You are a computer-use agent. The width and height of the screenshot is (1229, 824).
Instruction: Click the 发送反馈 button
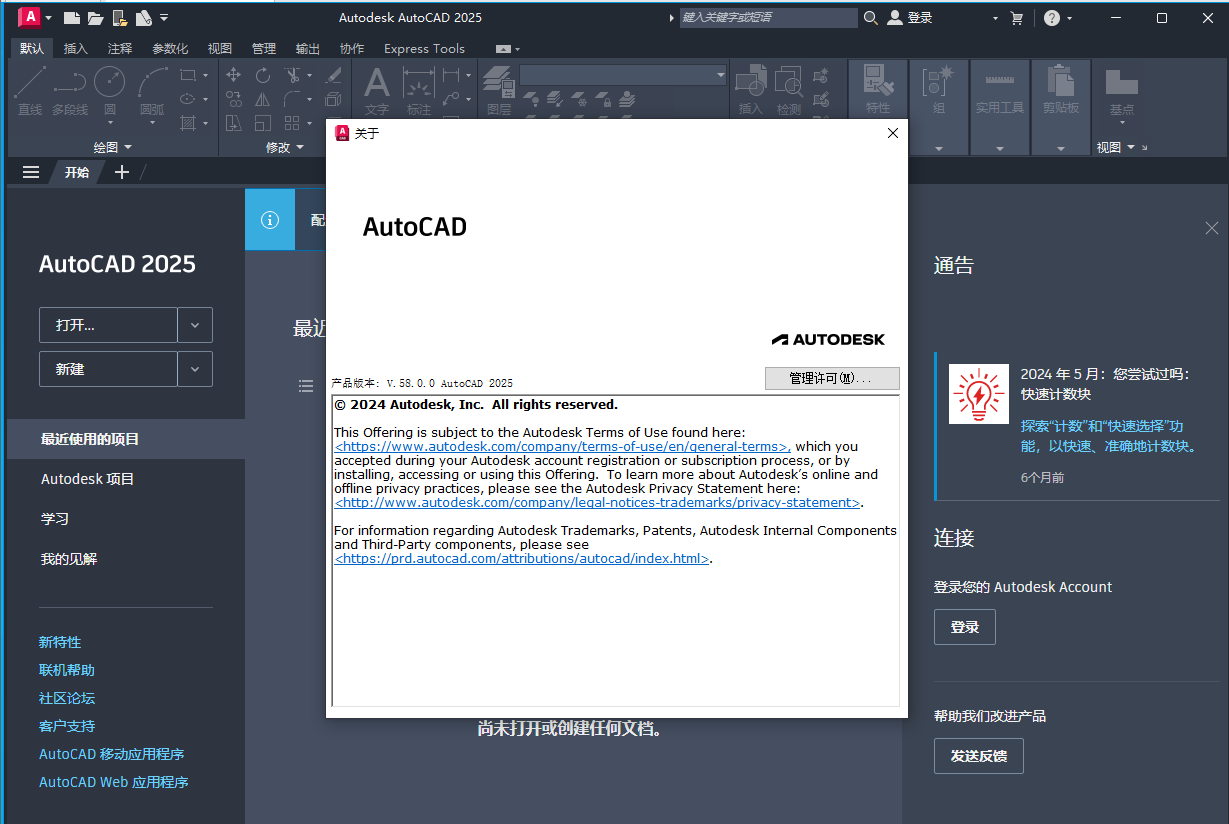pyautogui.click(x=979, y=756)
